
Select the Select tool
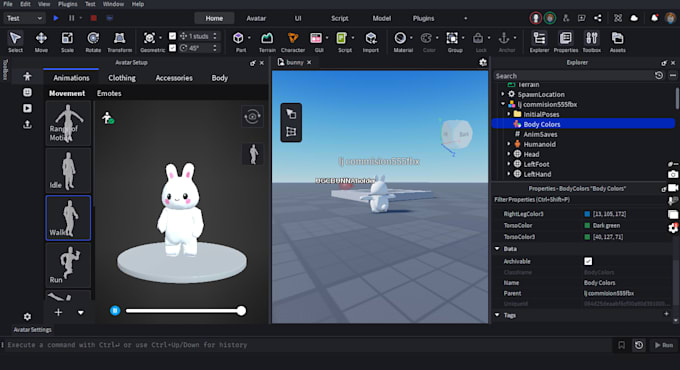pos(15,42)
